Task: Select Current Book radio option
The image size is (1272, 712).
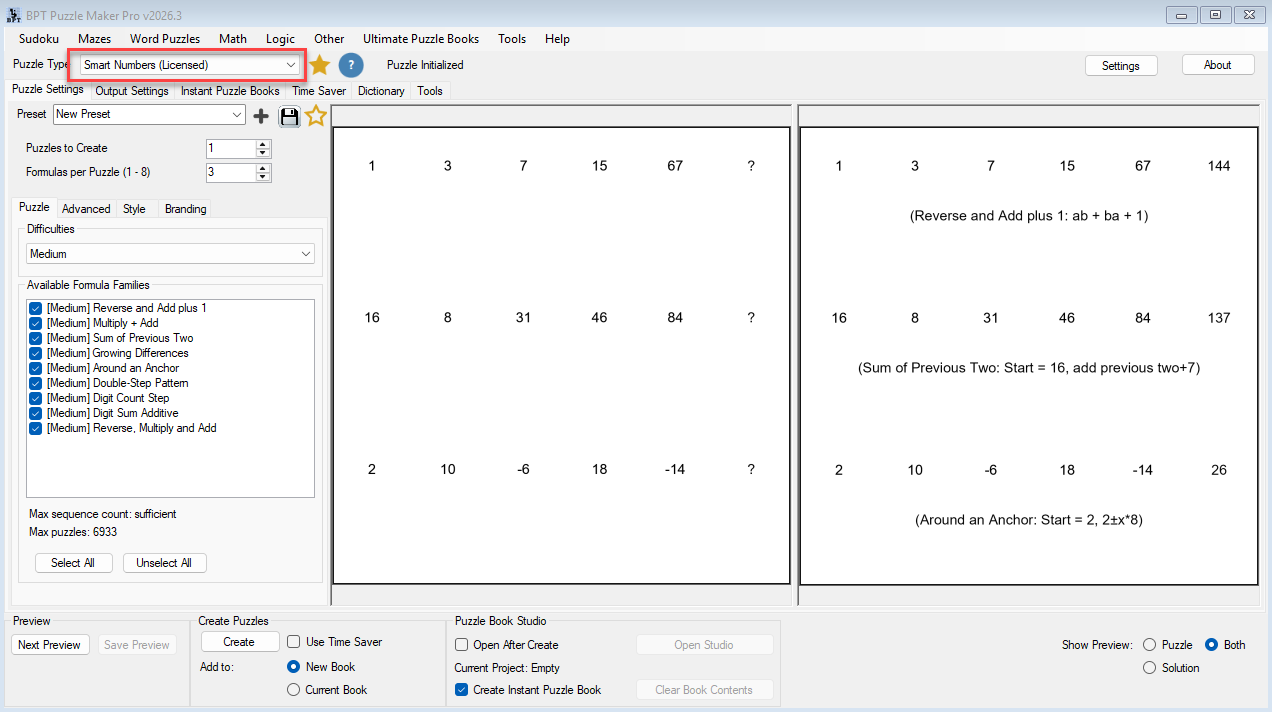Action: 293,690
